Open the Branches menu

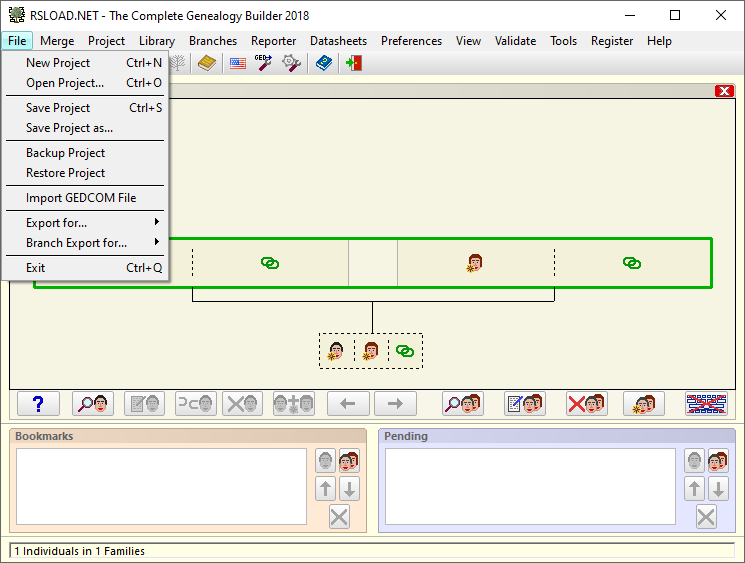click(213, 41)
